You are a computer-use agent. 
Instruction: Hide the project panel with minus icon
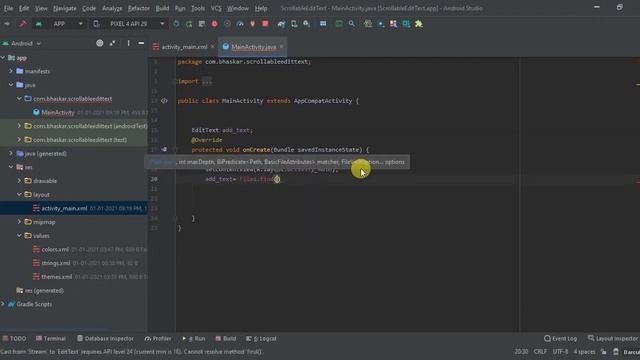[x=141, y=43]
